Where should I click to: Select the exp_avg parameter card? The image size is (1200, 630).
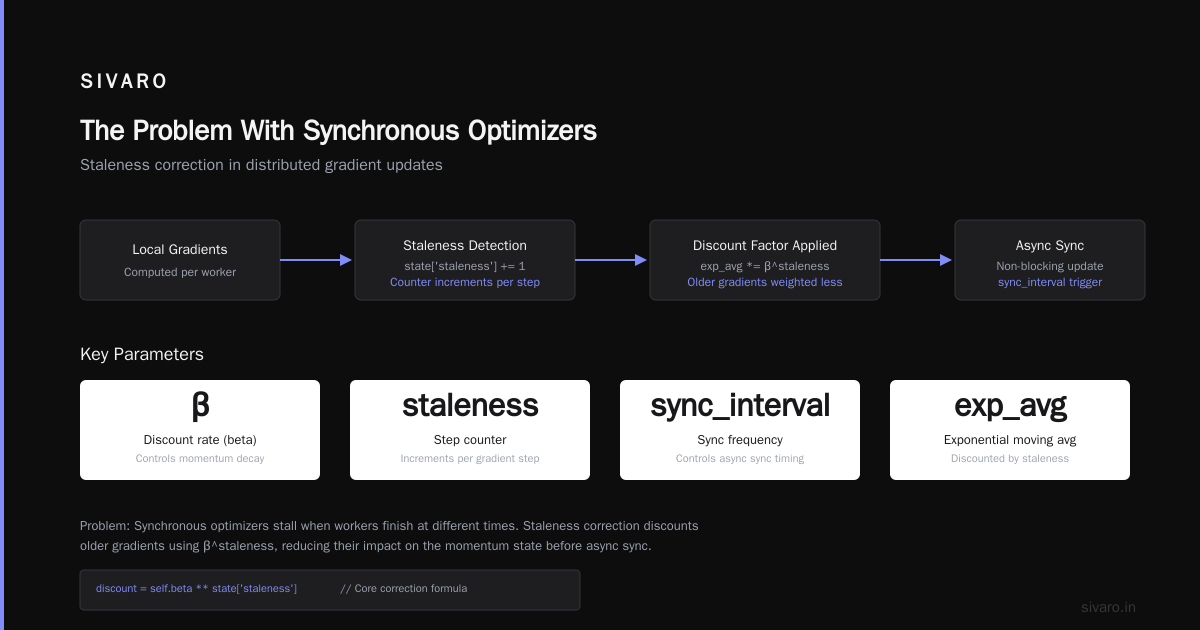1010,430
